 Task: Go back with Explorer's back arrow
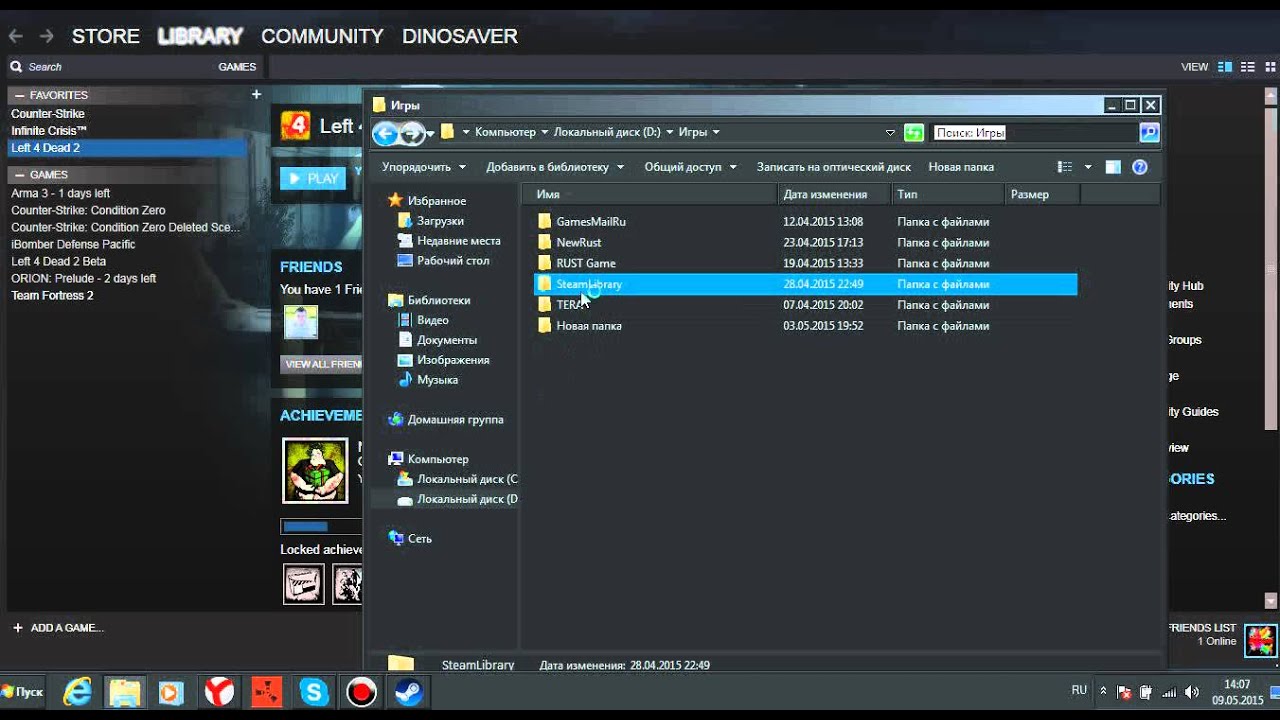[385, 132]
